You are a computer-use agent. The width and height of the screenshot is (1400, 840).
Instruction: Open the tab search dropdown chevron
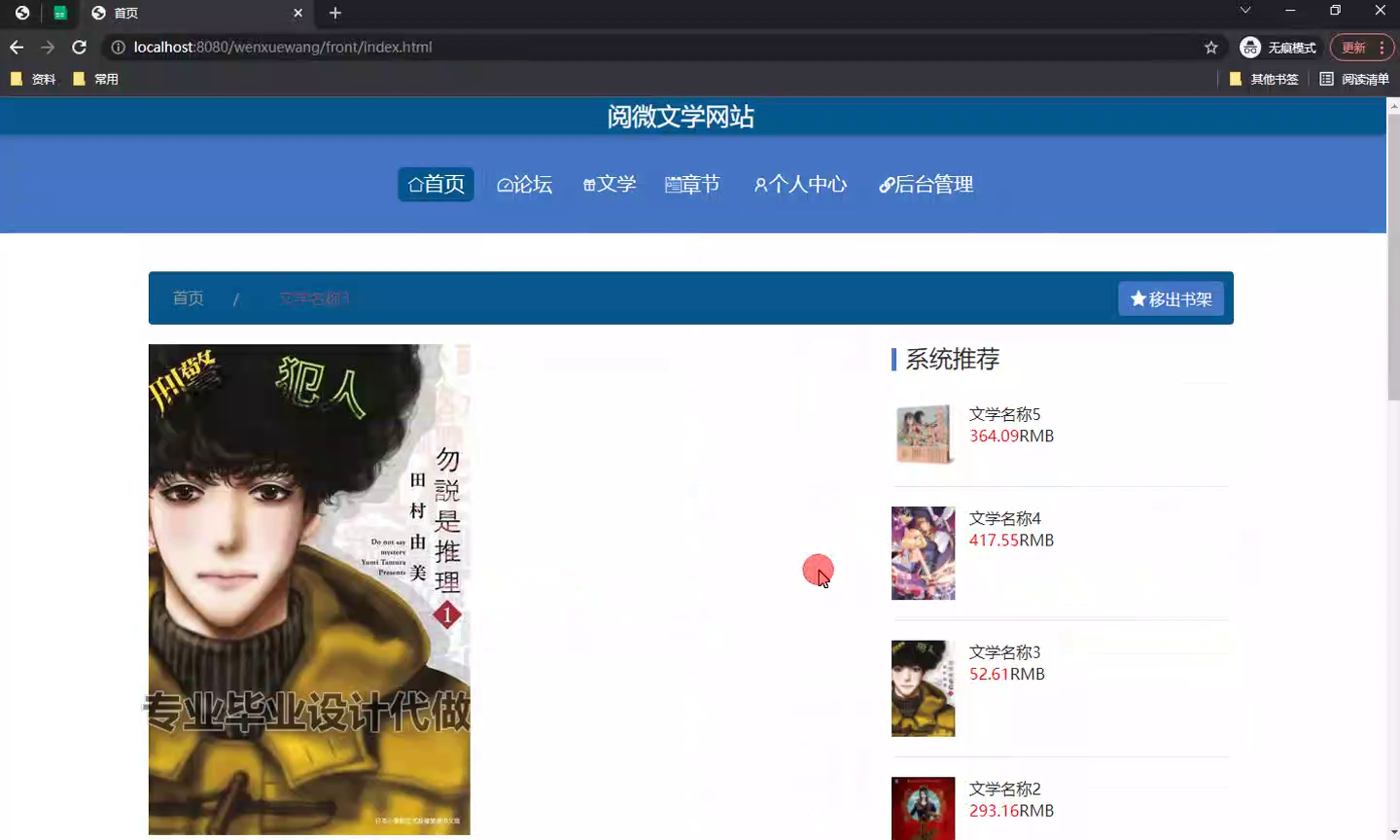tap(1245, 10)
